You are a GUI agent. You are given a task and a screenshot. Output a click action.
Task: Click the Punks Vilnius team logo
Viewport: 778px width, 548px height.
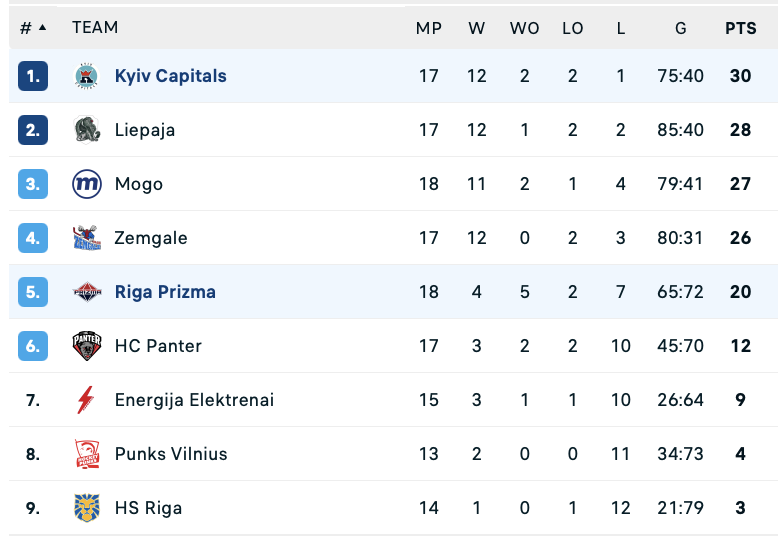click(87, 454)
